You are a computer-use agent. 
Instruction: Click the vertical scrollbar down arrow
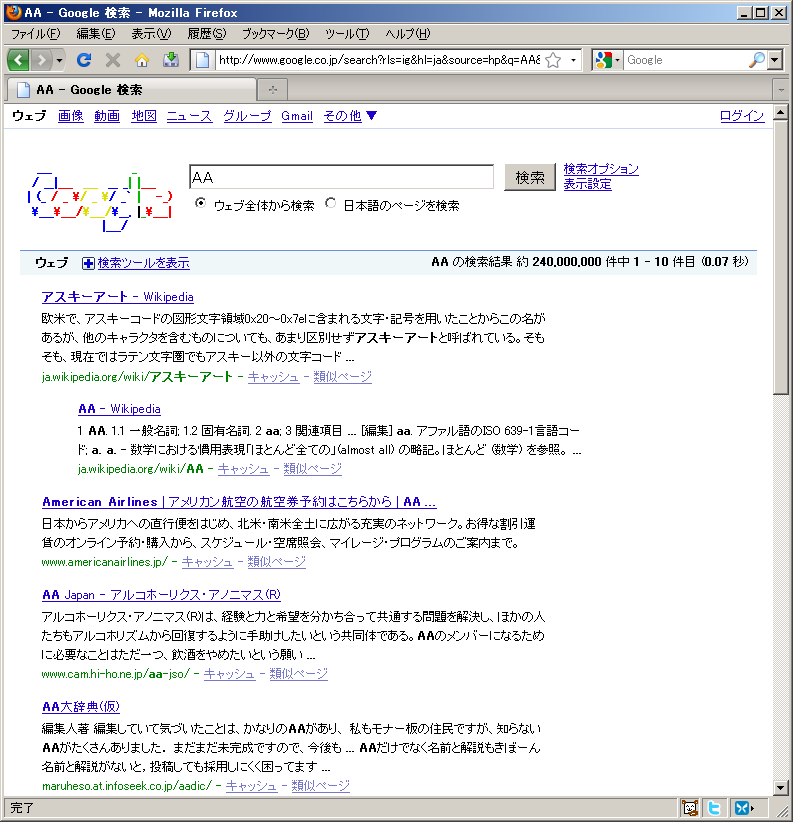pos(781,787)
